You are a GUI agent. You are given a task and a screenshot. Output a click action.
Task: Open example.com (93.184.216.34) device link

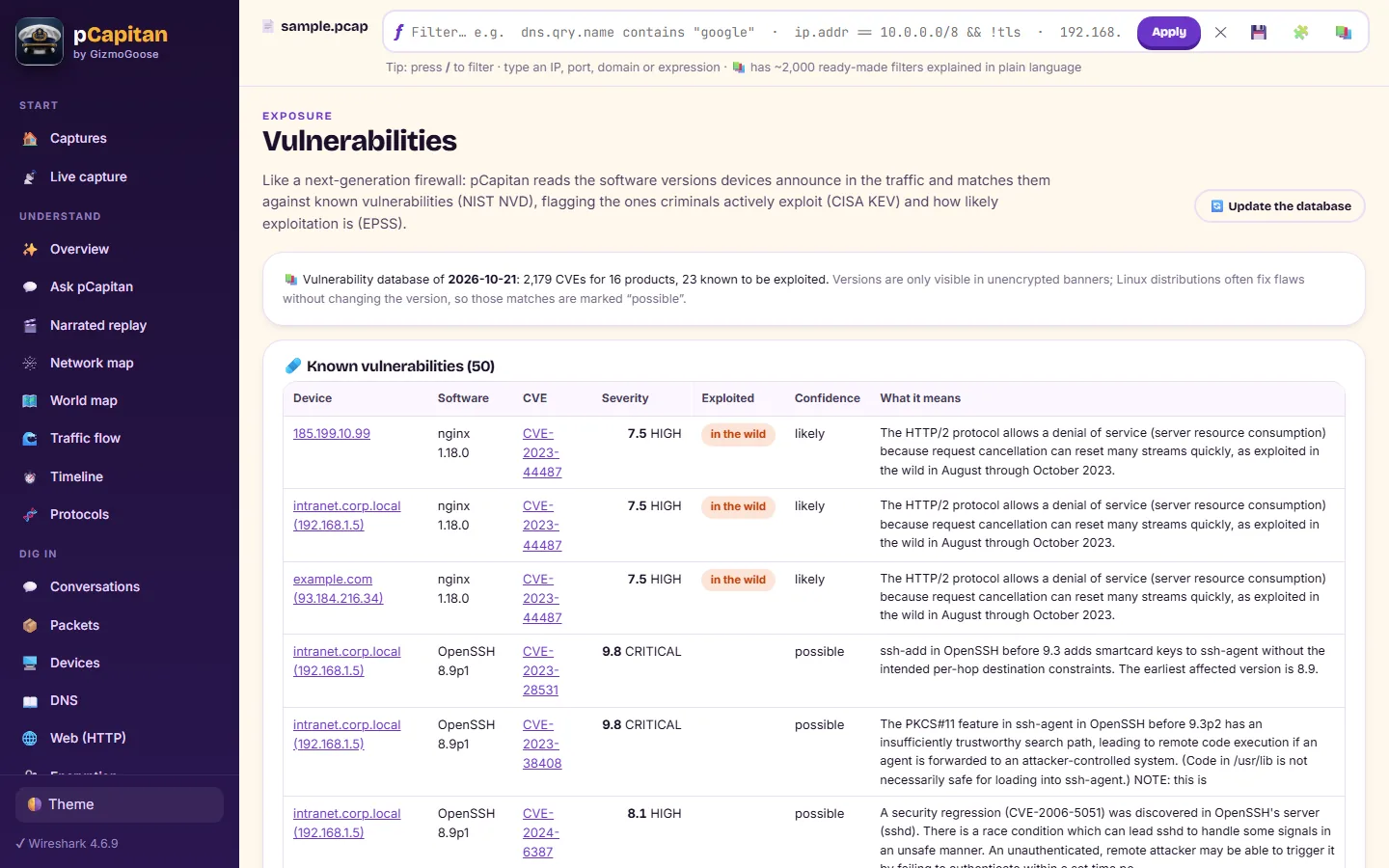(339, 589)
